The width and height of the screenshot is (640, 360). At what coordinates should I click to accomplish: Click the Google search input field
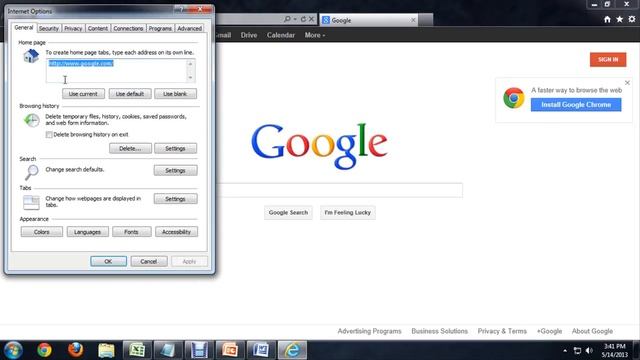click(x=340, y=190)
